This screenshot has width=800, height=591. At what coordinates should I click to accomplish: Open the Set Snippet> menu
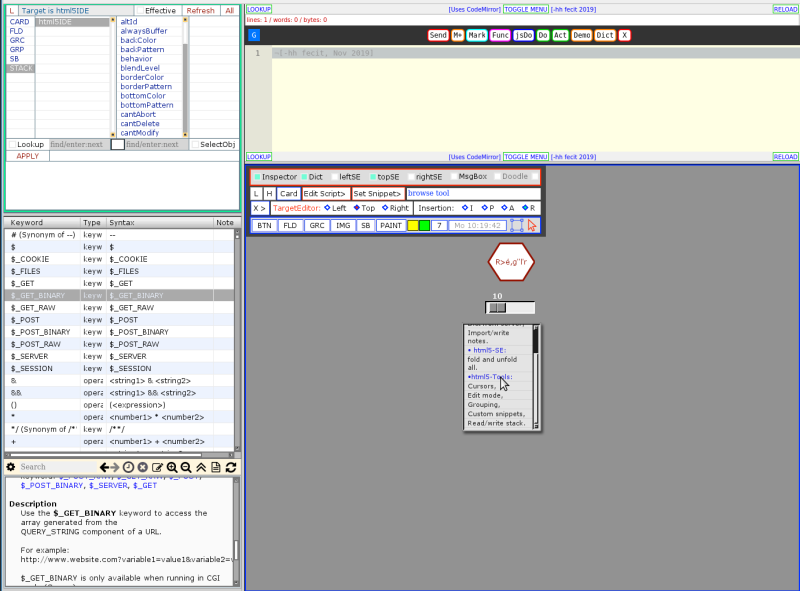click(x=377, y=193)
